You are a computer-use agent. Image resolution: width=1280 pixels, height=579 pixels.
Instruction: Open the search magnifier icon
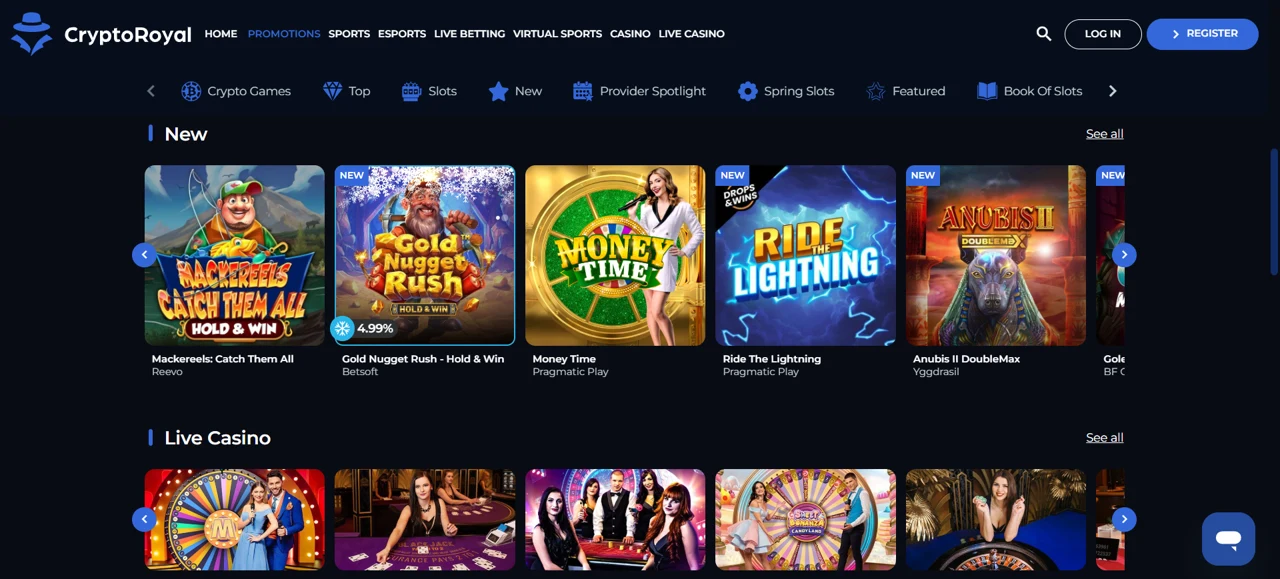[x=1043, y=34]
